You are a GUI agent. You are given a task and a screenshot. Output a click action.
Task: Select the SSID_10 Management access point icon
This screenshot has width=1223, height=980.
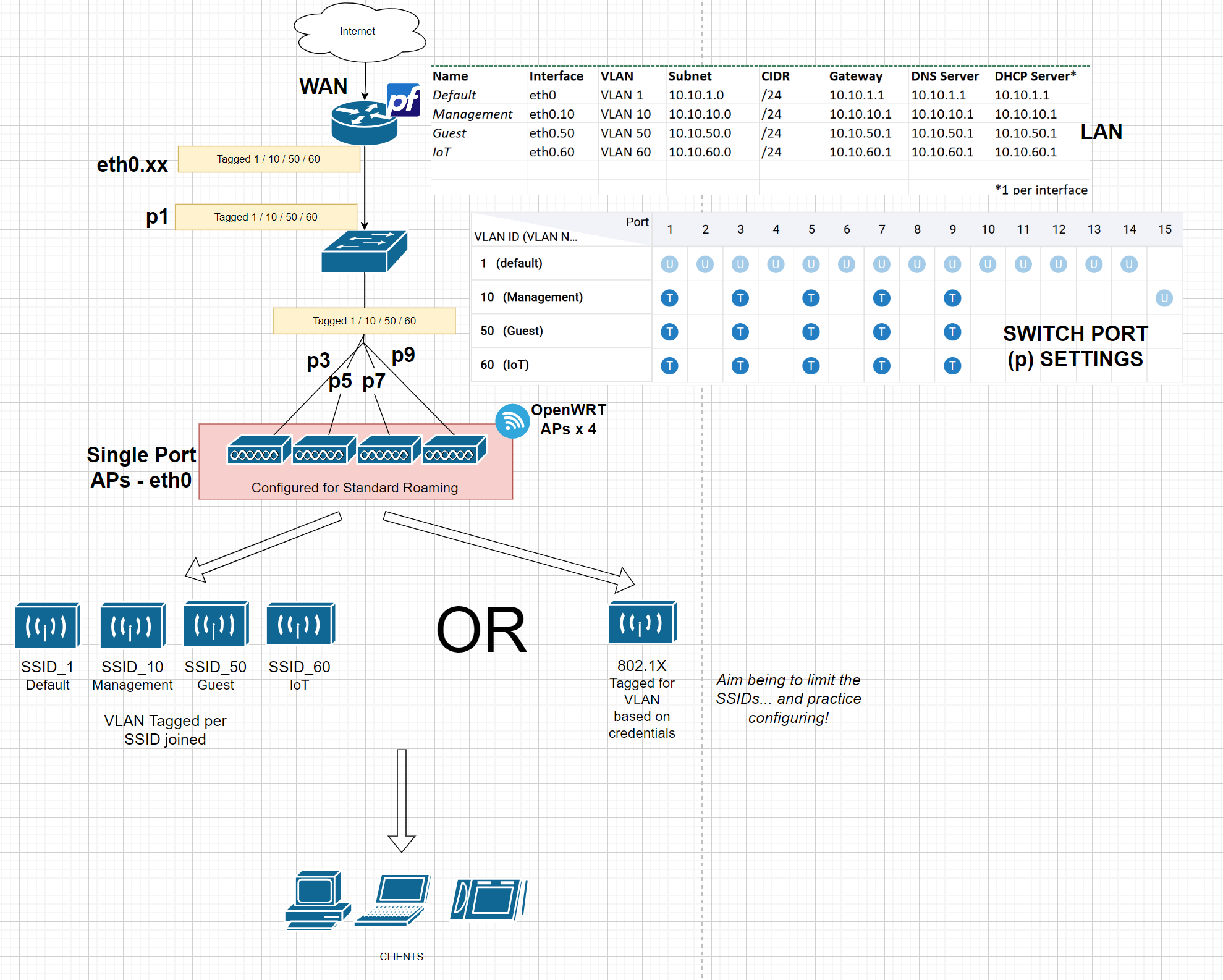click(x=131, y=625)
